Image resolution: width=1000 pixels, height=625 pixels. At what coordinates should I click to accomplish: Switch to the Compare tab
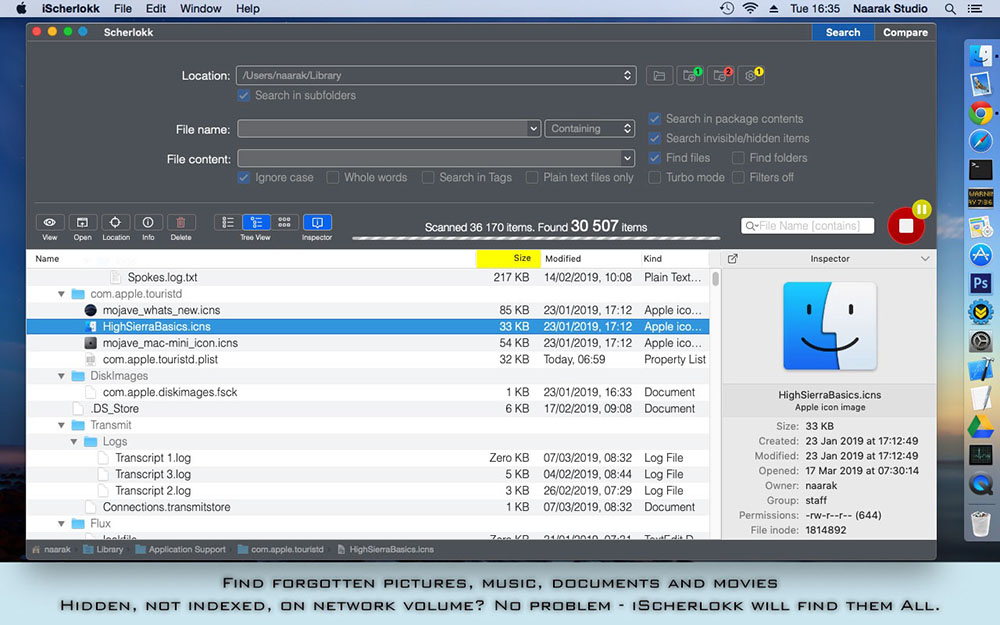(x=905, y=33)
